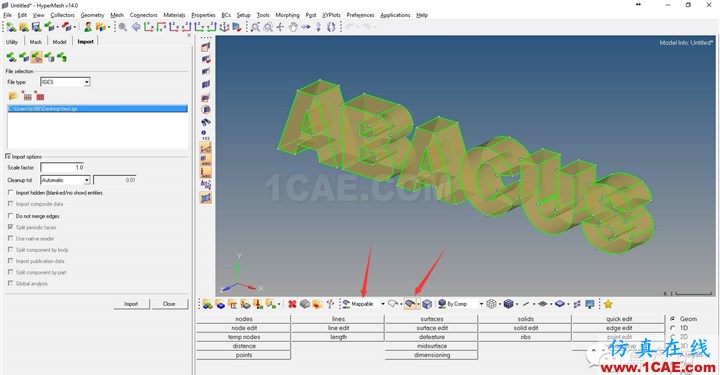Screen dimensions: 720x375
Task: Click the zoom magnifier toolbar icon
Action: click(123, 27)
